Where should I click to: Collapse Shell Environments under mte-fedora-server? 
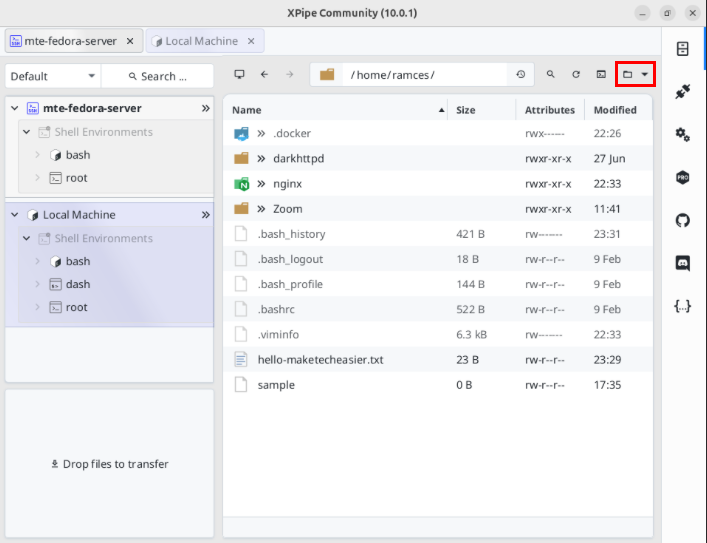(x=26, y=132)
